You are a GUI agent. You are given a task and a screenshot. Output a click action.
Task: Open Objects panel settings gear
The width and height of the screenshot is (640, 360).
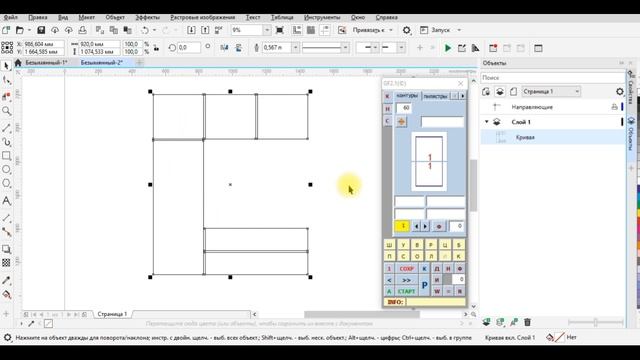click(x=620, y=91)
